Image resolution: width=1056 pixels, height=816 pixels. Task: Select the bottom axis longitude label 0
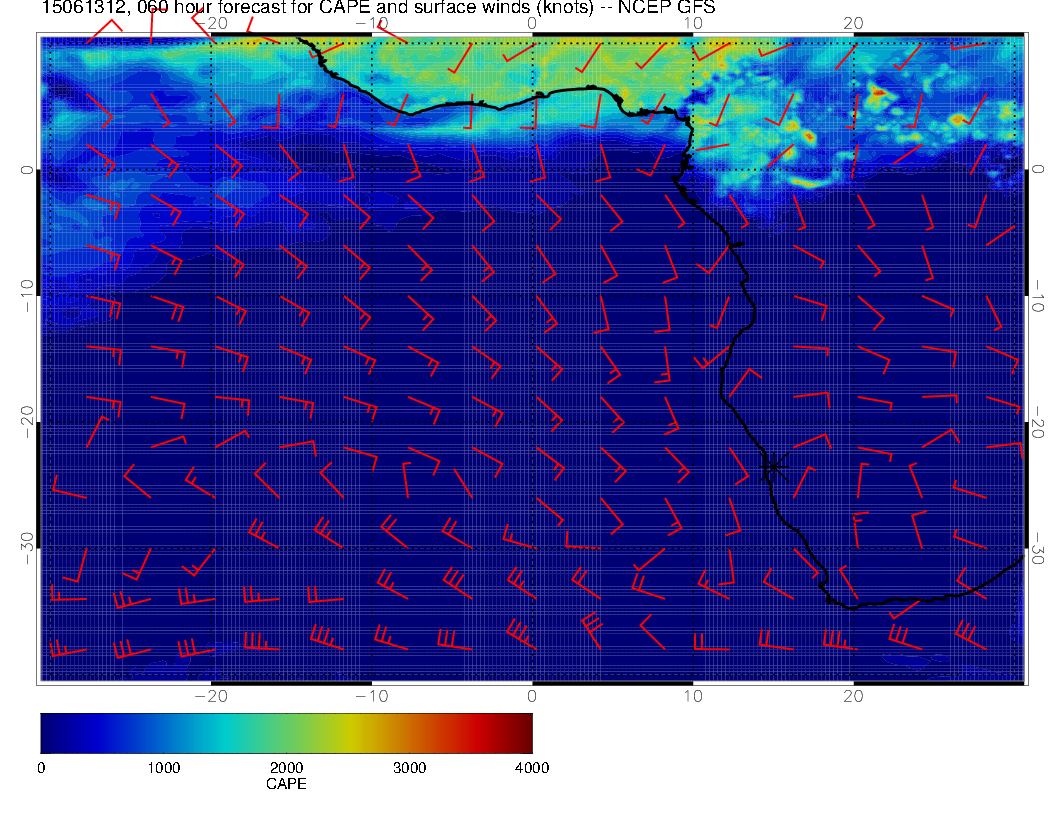532,695
